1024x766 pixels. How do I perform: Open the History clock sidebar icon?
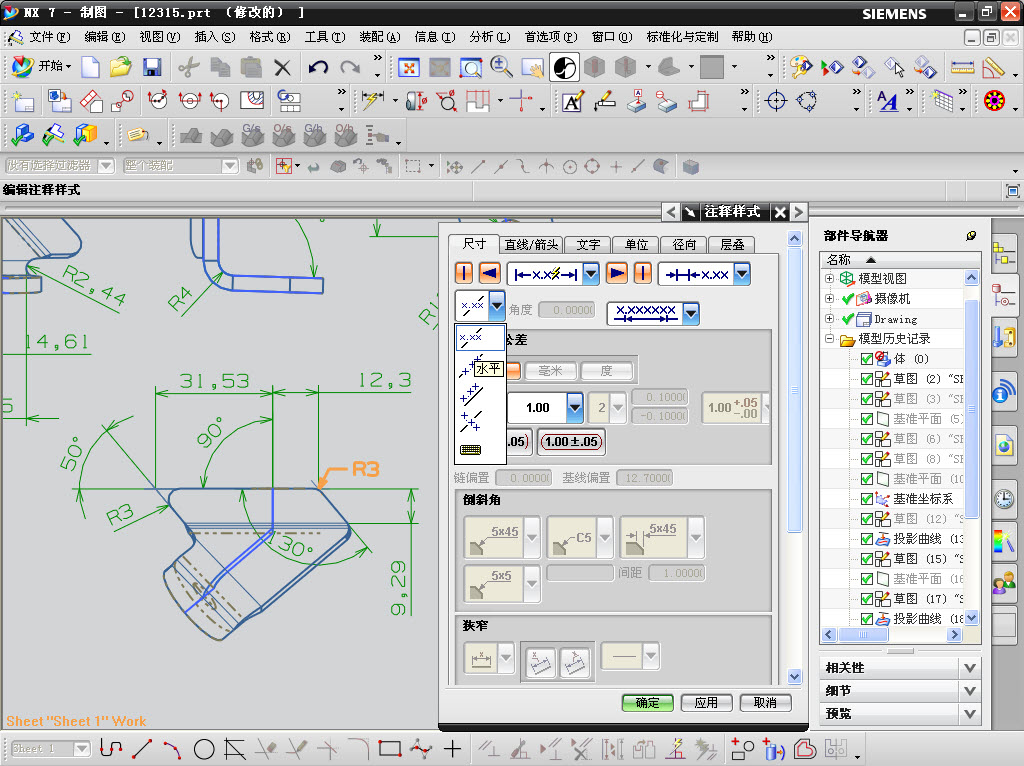(x=1003, y=499)
